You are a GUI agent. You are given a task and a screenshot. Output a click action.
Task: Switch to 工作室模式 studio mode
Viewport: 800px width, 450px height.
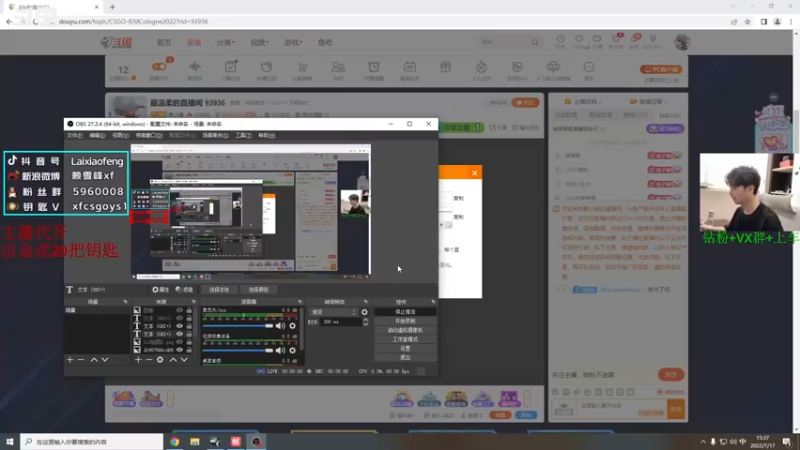(x=405, y=339)
